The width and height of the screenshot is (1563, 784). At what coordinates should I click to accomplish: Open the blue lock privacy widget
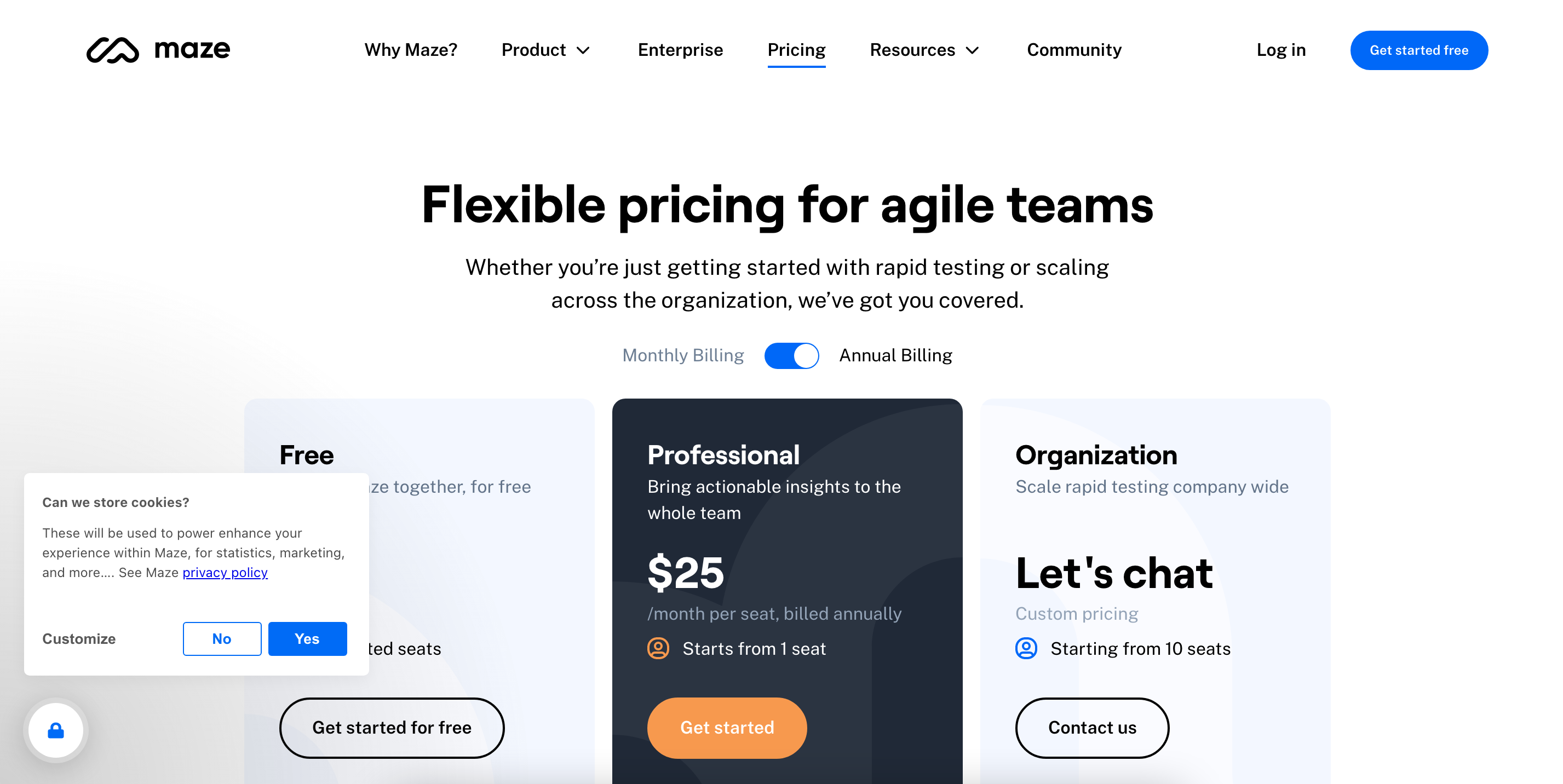coord(56,731)
